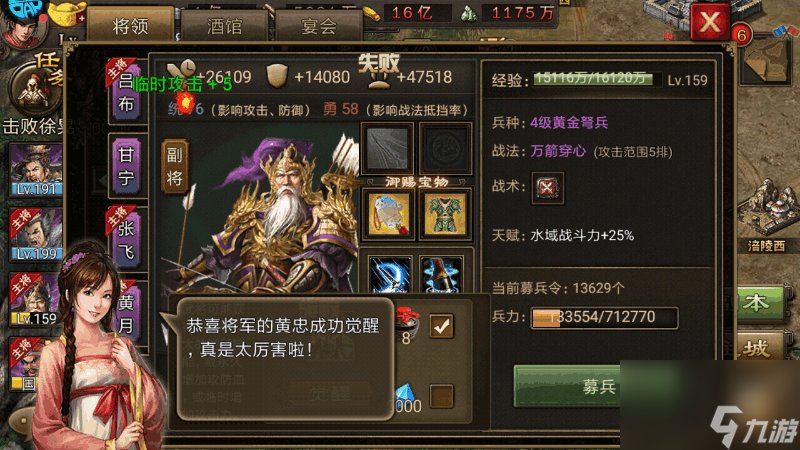
Task: Open the 将领 generals tab
Action: point(130,25)
